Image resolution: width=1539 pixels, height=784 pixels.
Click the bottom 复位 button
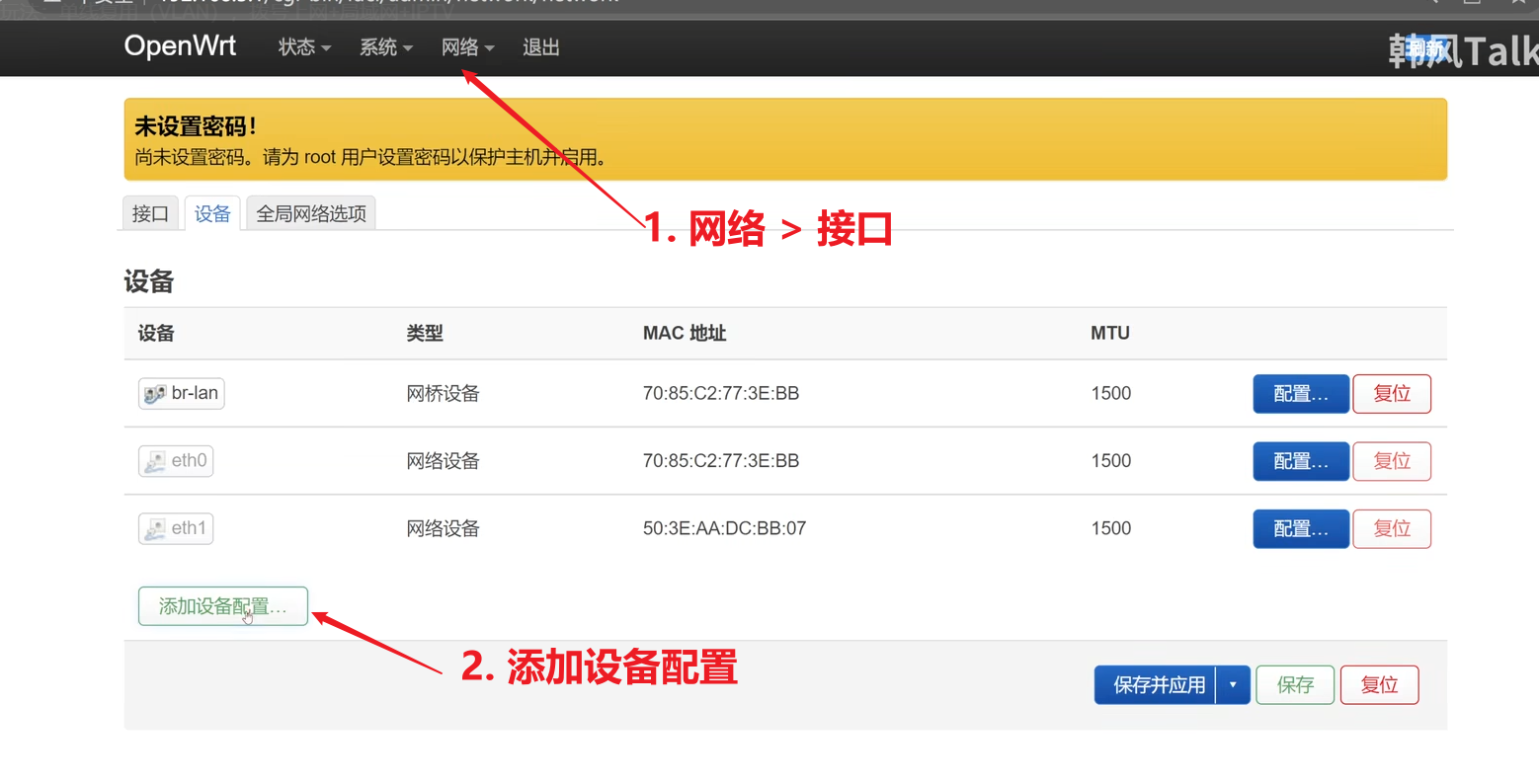coord(1379,685)
